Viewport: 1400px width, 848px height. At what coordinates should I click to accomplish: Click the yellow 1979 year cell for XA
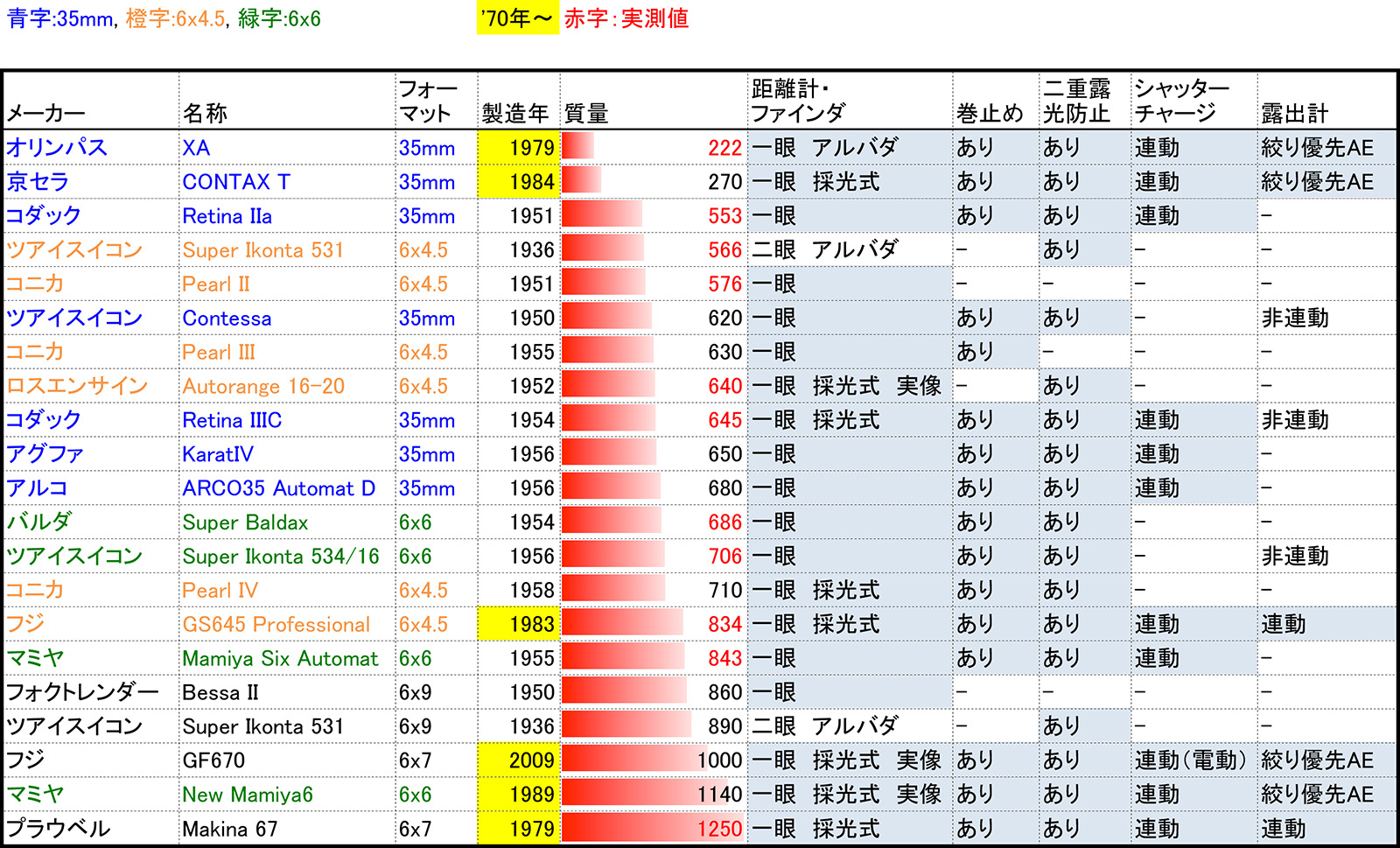pyautogui.click(x=519, y=148)
